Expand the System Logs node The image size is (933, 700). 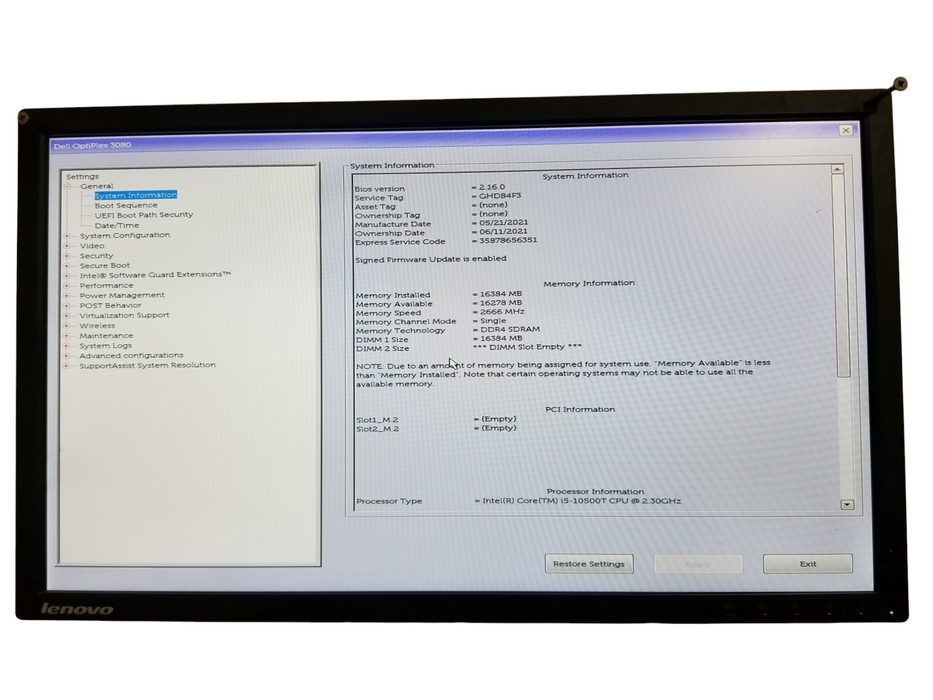(67, 346)
